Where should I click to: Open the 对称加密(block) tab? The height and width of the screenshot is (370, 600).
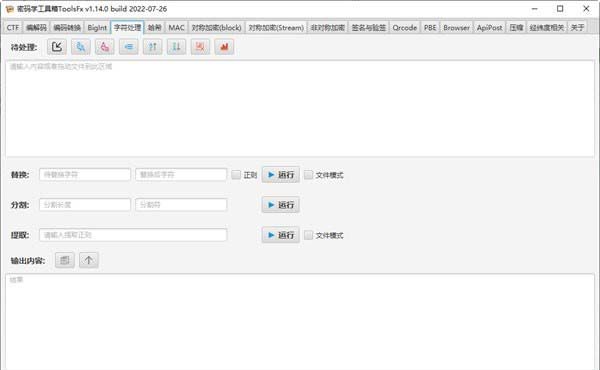point(217,28)
